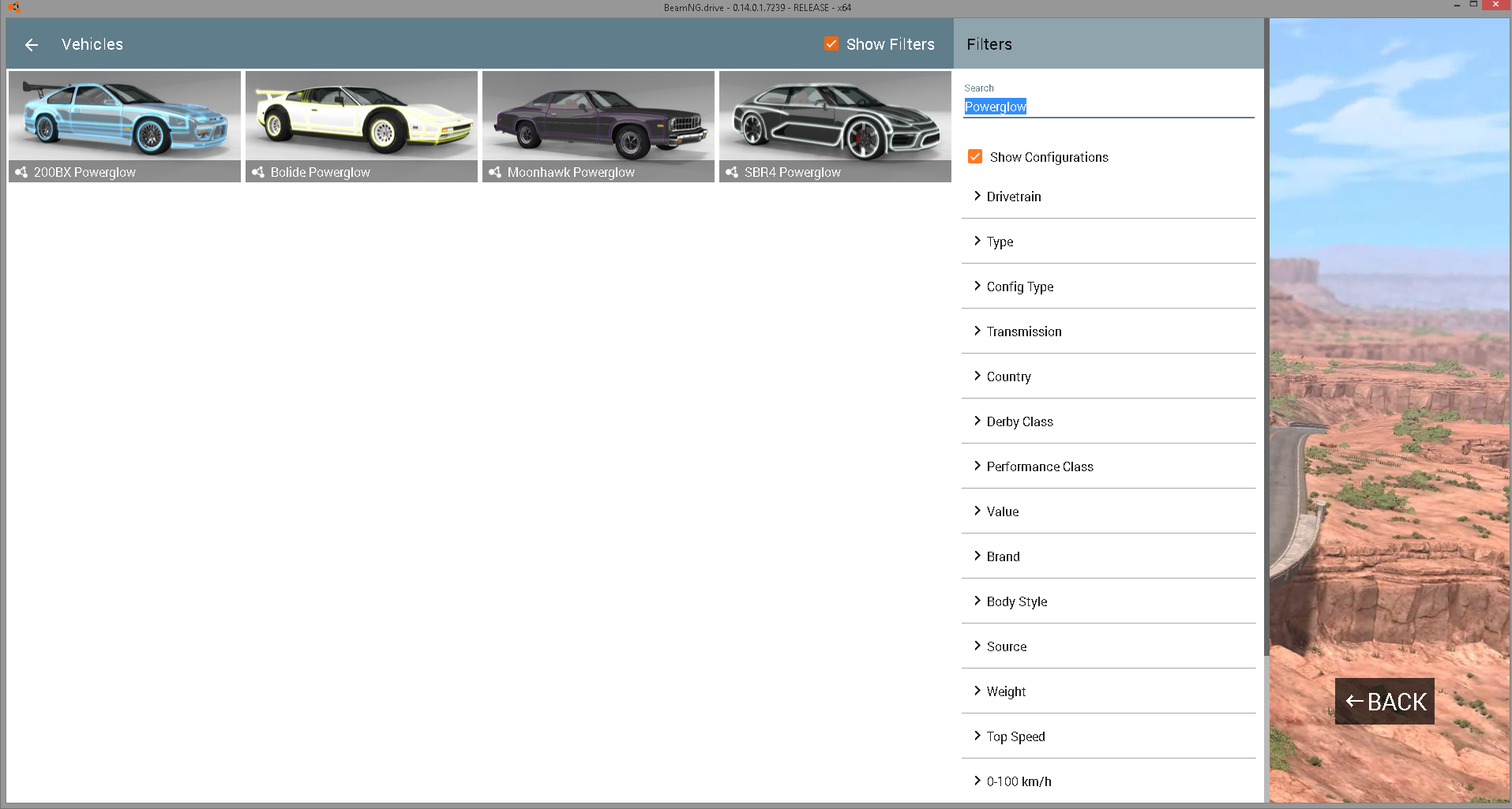Open the Source filter section
Image resolution: width=1512 pixels, height=809 pixels.
coord(1109,646)
